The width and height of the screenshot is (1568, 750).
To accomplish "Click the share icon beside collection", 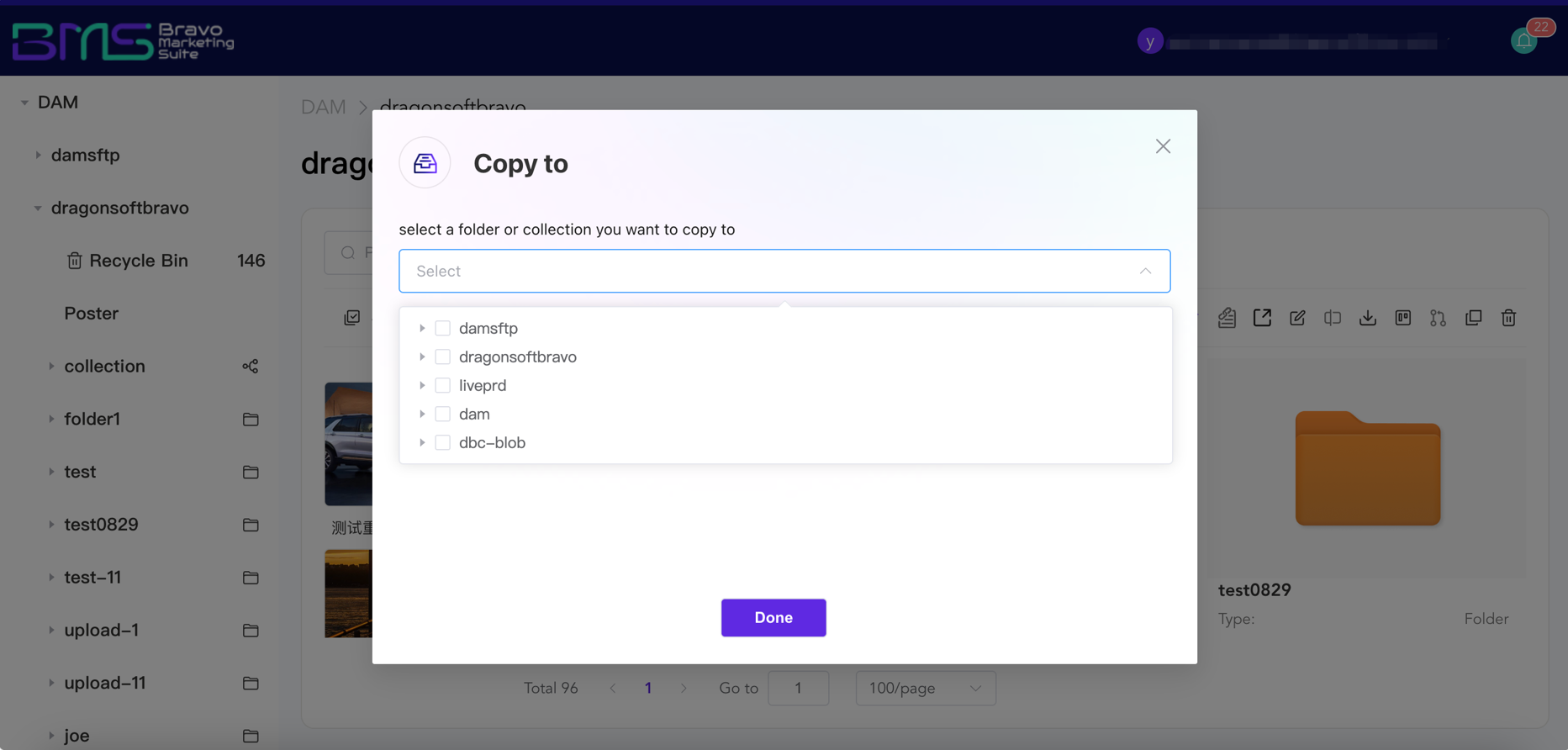I will (x=251, y=367).
